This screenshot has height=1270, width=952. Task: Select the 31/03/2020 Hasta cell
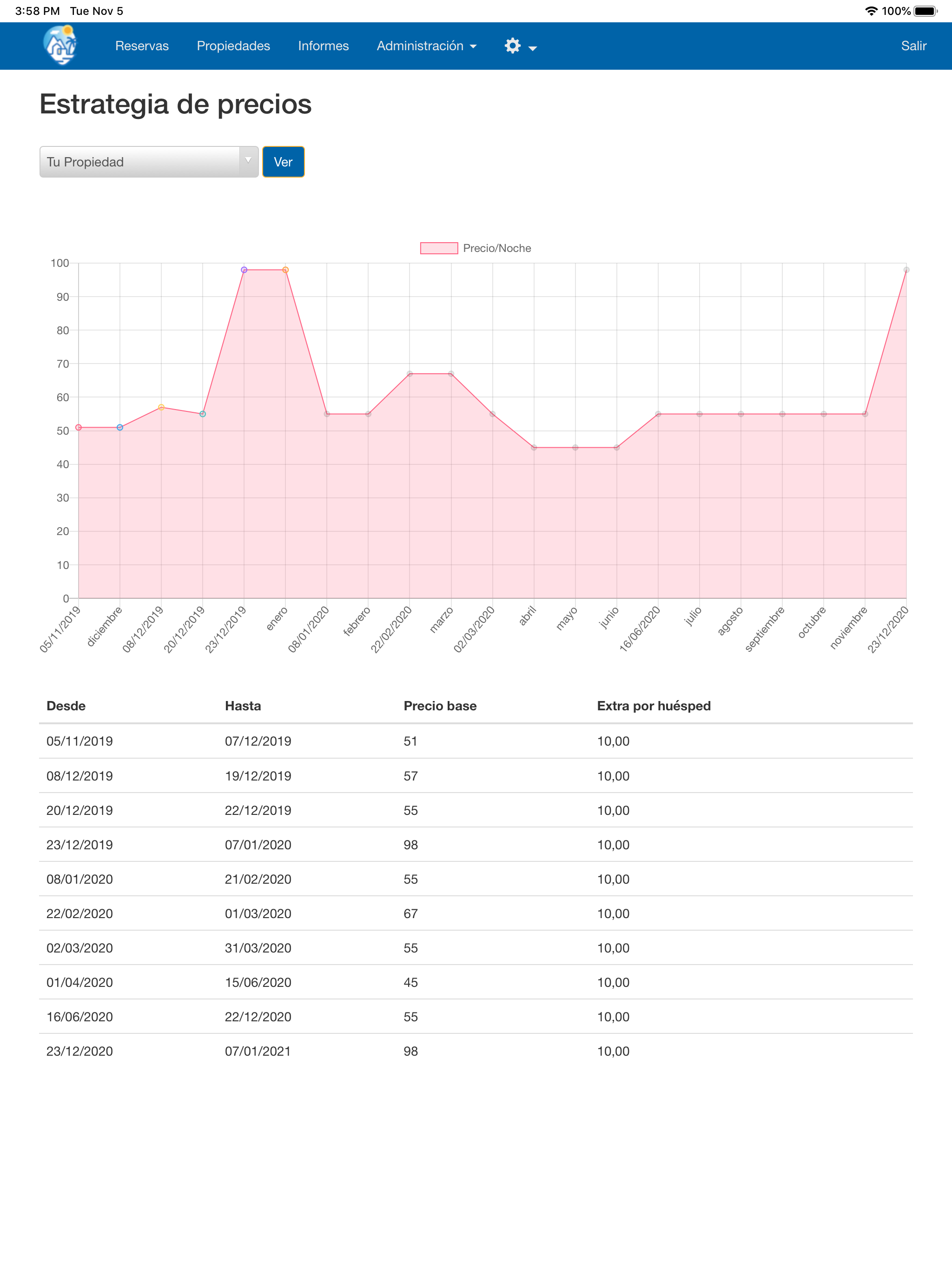point(258,948)
